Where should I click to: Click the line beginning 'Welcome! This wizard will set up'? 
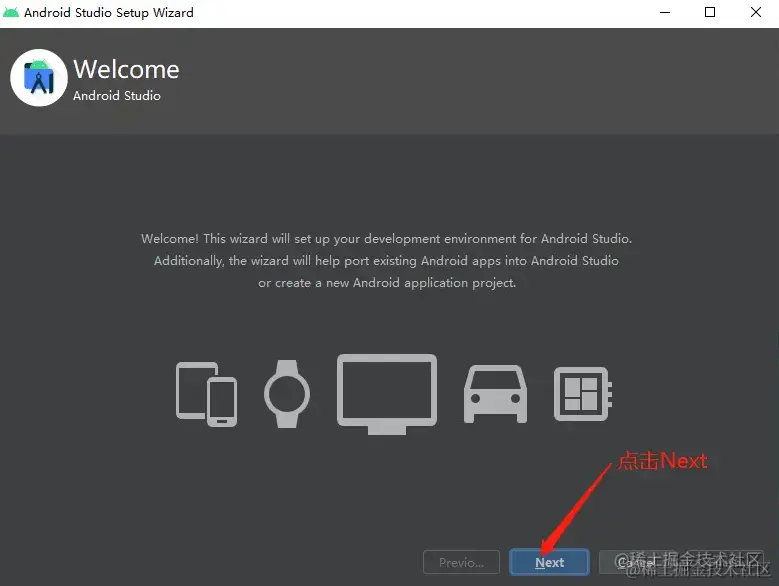pos(387,239)
